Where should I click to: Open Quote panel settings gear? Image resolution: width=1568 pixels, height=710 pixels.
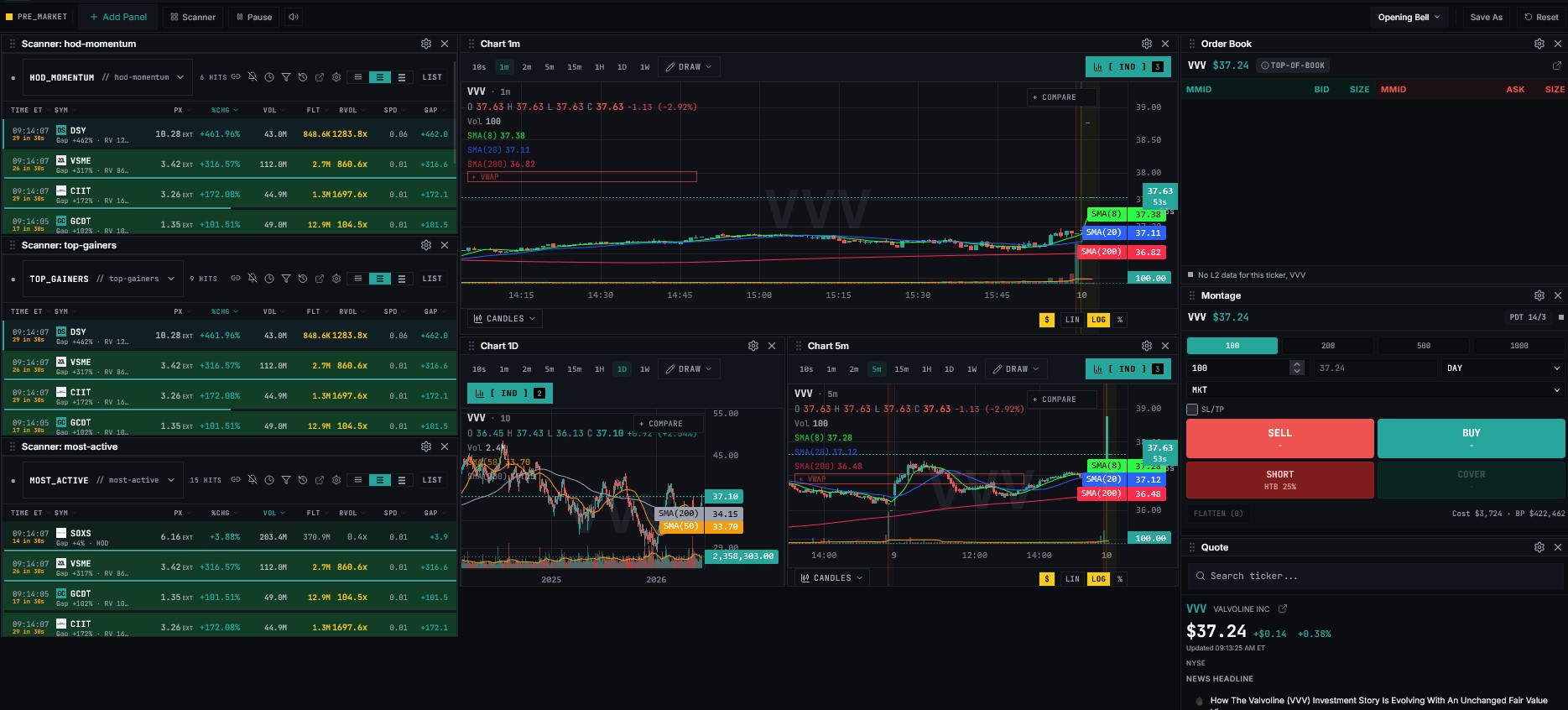(1539, 547)
